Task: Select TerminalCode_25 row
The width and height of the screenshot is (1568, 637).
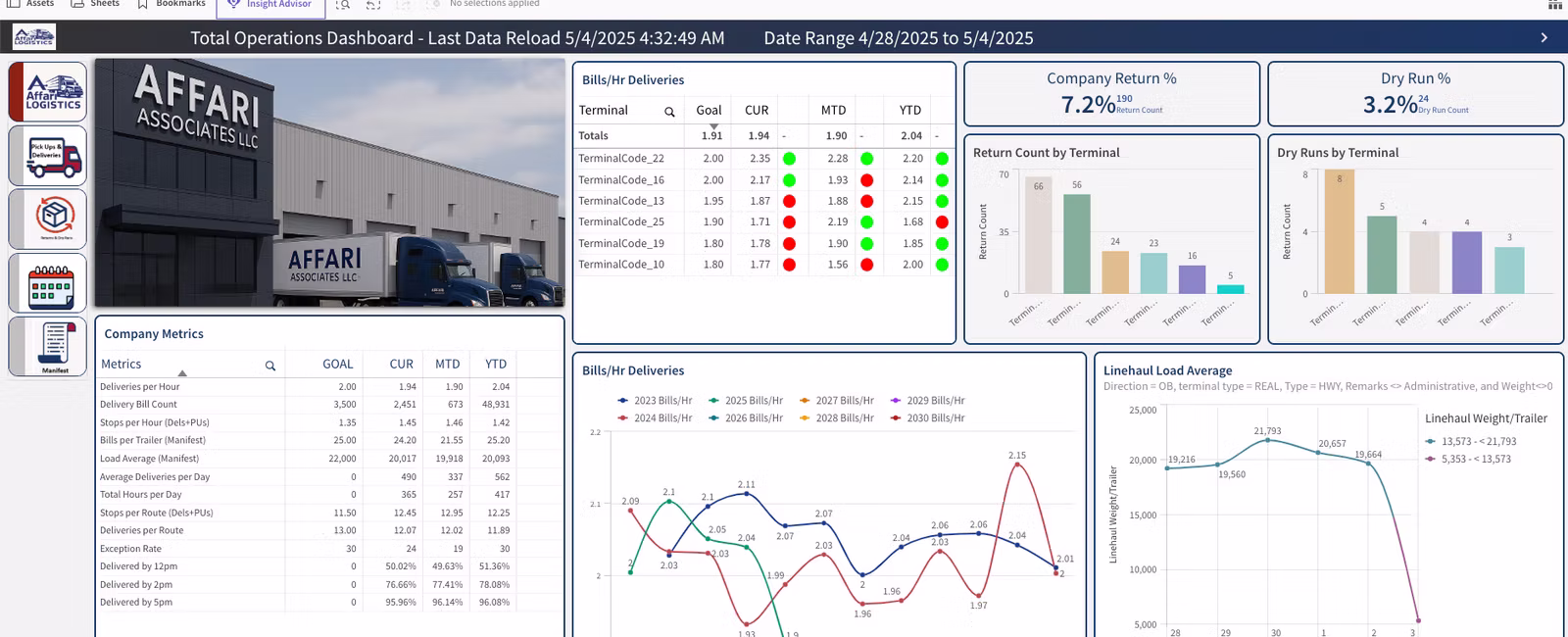Action: tap(763, 222)
